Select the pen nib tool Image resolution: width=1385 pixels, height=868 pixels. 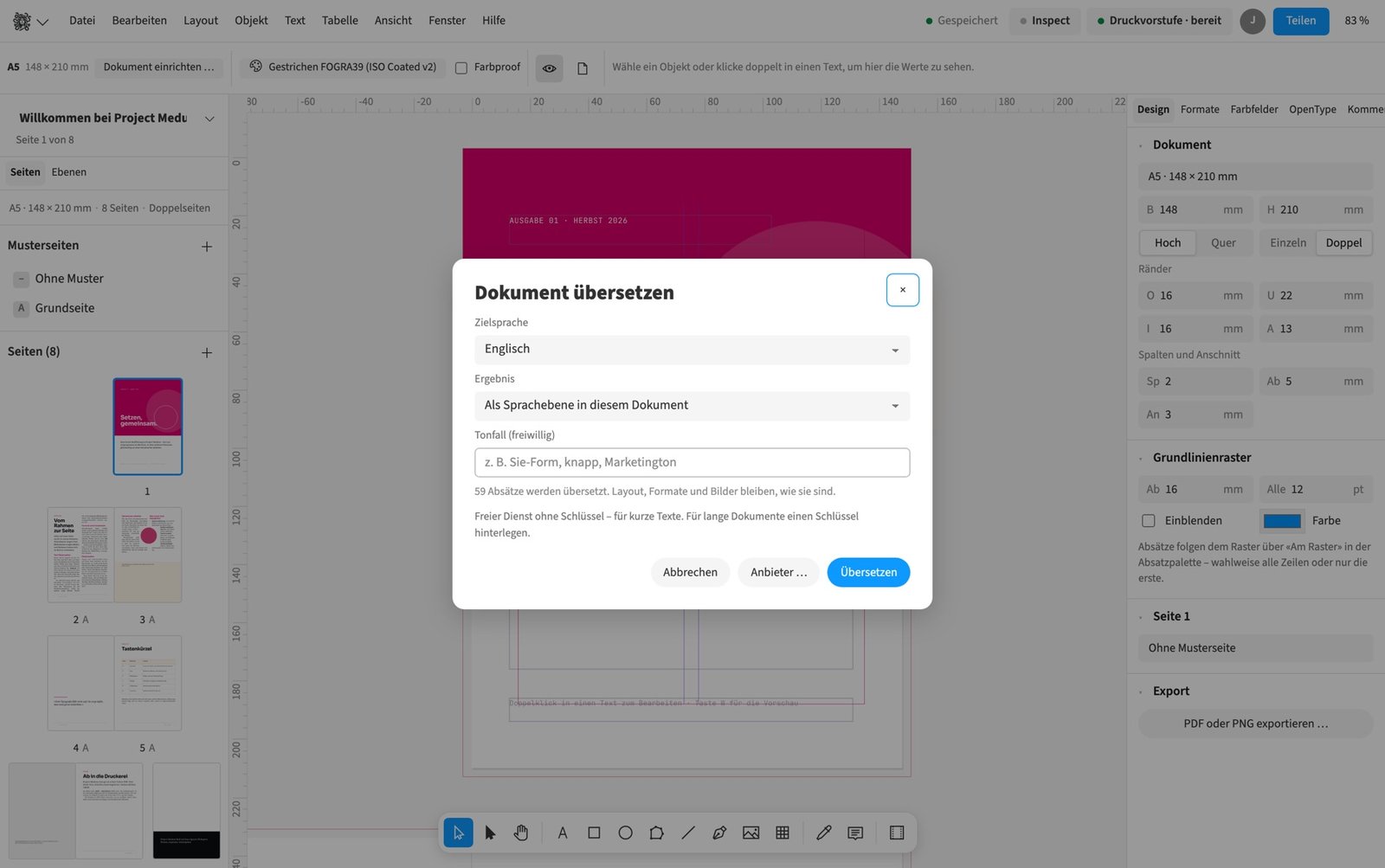719,833
